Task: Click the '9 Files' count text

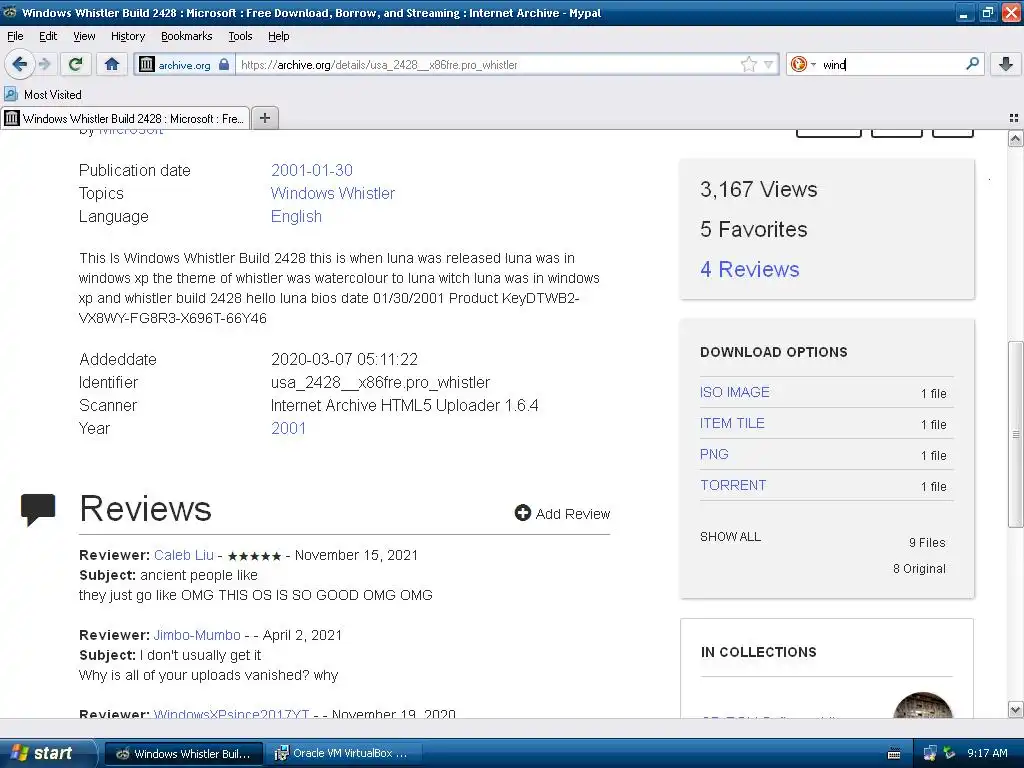Action: pyautogui.click(x=927, y=543)
